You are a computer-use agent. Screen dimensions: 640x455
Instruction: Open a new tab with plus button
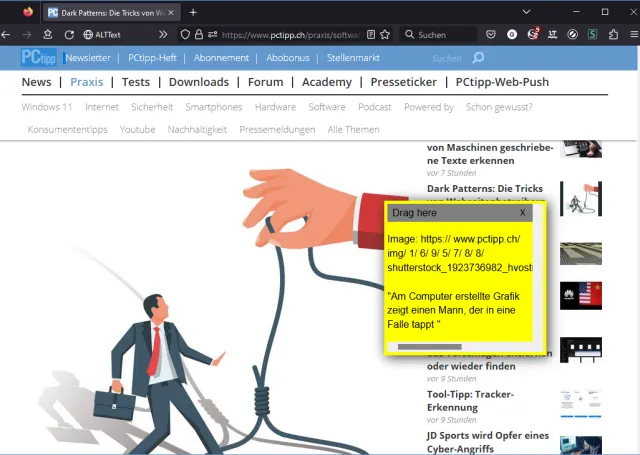[x=193, y=13]
